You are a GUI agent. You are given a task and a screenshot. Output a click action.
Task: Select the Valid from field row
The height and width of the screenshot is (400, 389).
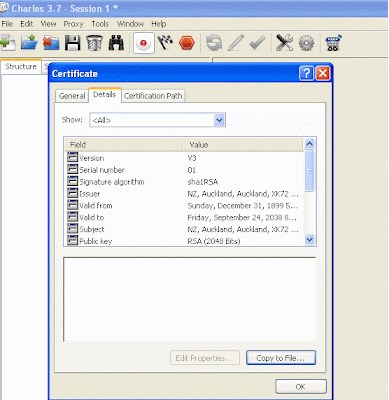[184, 206]
